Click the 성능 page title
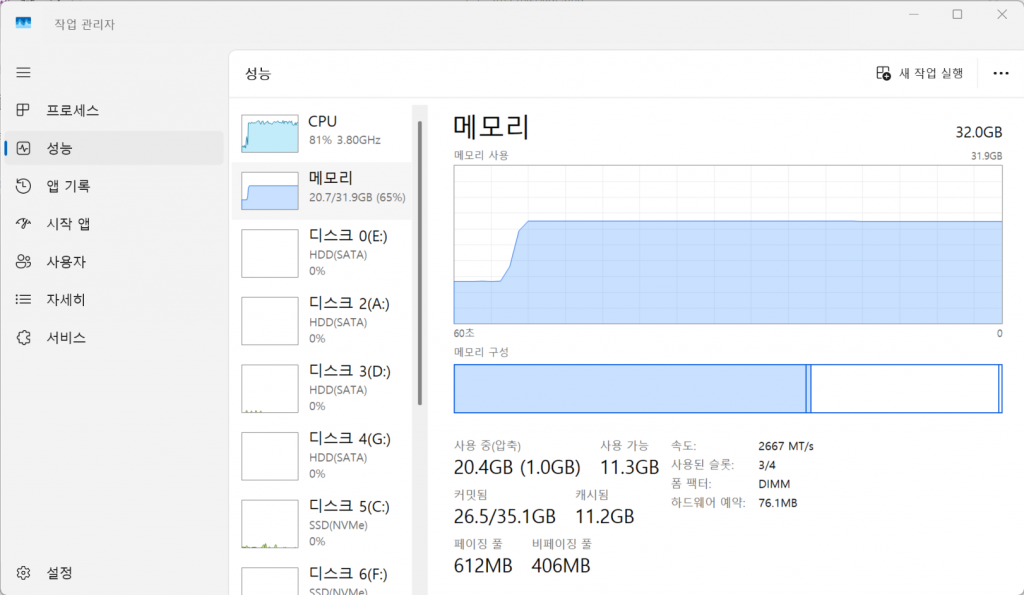Screen dimensions: 1024x595 258,73
